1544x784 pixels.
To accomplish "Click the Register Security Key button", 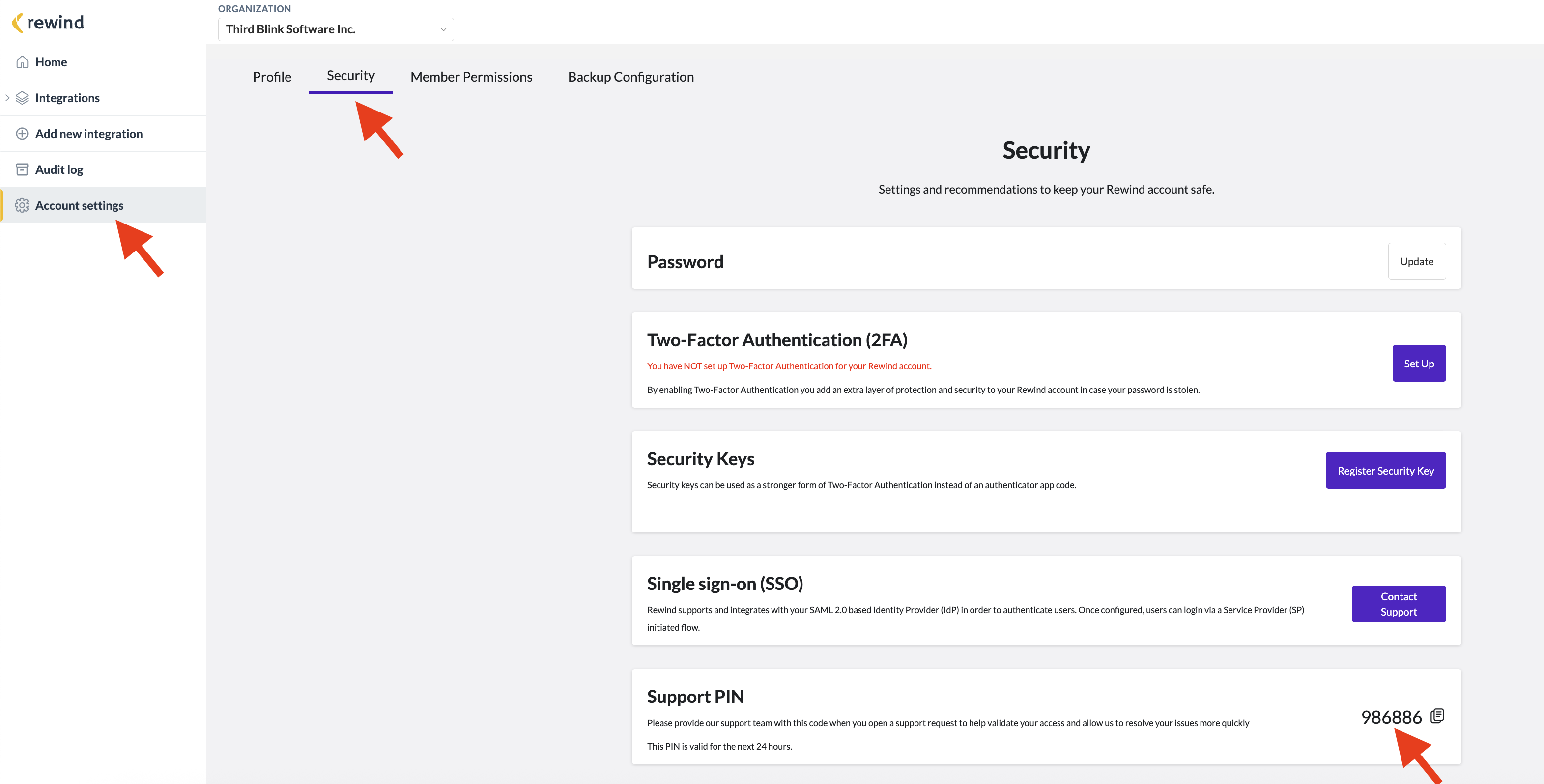I will point(1385,471).
